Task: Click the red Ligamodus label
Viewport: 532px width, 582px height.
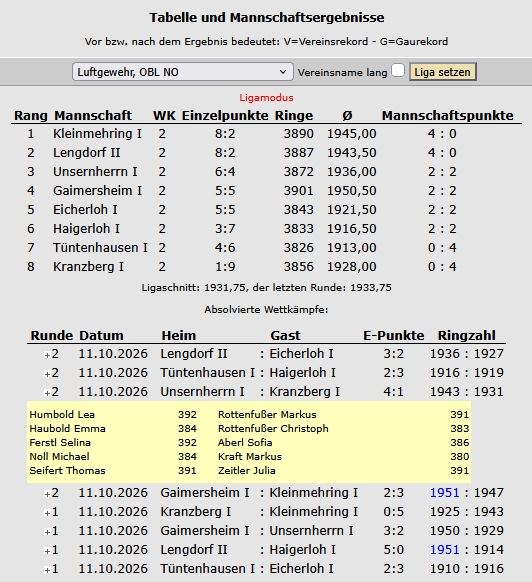Action: point(266,98)
